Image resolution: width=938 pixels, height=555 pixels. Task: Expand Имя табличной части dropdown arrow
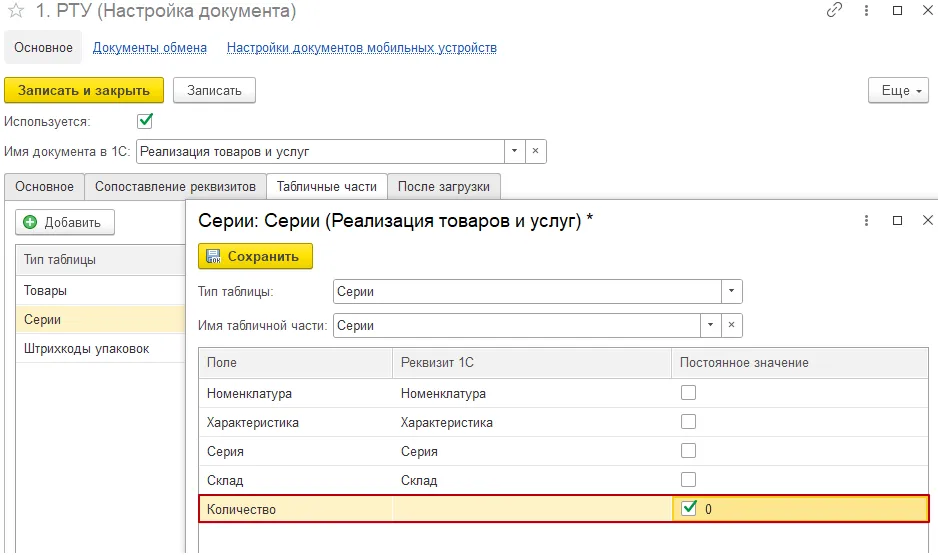(710, 325)
